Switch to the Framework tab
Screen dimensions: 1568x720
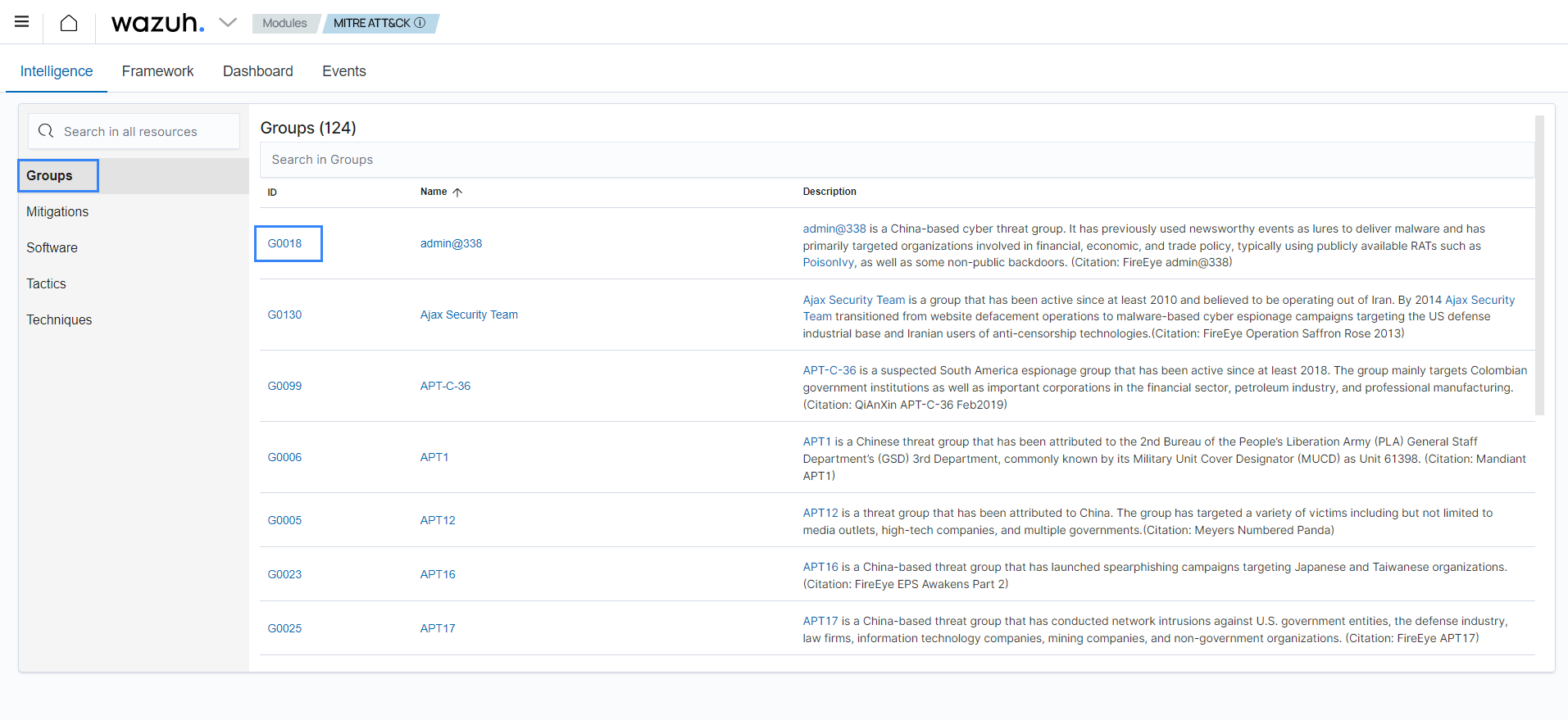158,71
